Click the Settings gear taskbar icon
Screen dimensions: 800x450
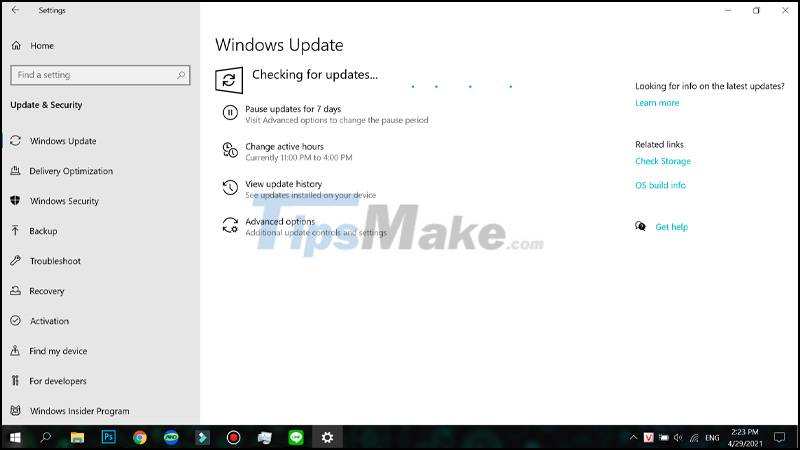(x=327, y=437)
